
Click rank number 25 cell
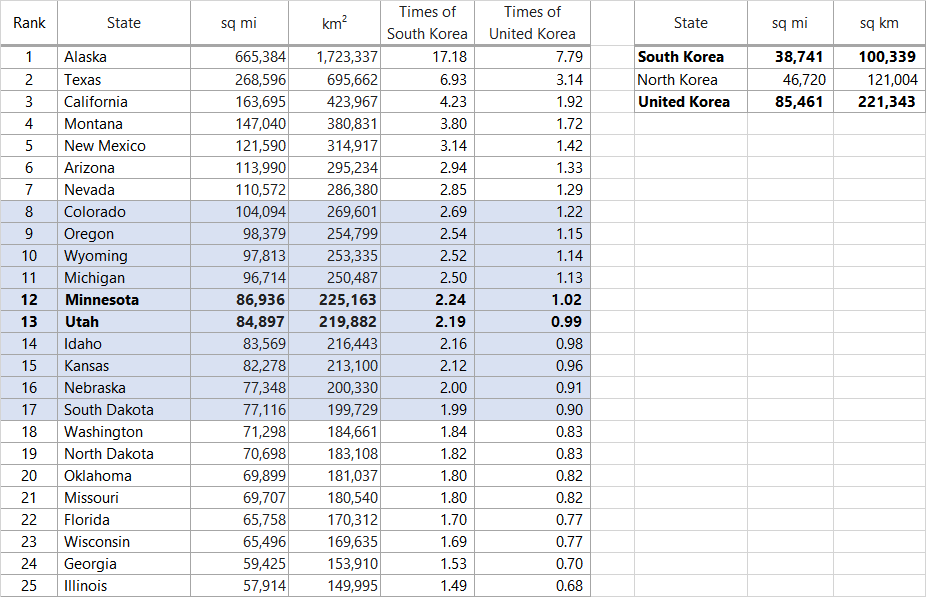click(x=29, y=586)
